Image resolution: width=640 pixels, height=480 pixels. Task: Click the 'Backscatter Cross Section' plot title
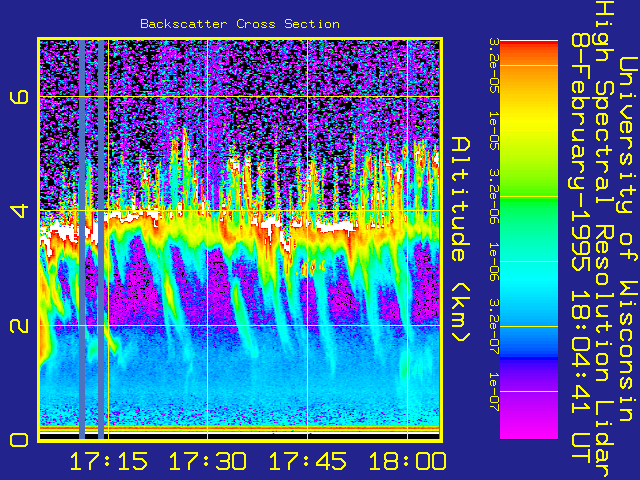point(240,24)
